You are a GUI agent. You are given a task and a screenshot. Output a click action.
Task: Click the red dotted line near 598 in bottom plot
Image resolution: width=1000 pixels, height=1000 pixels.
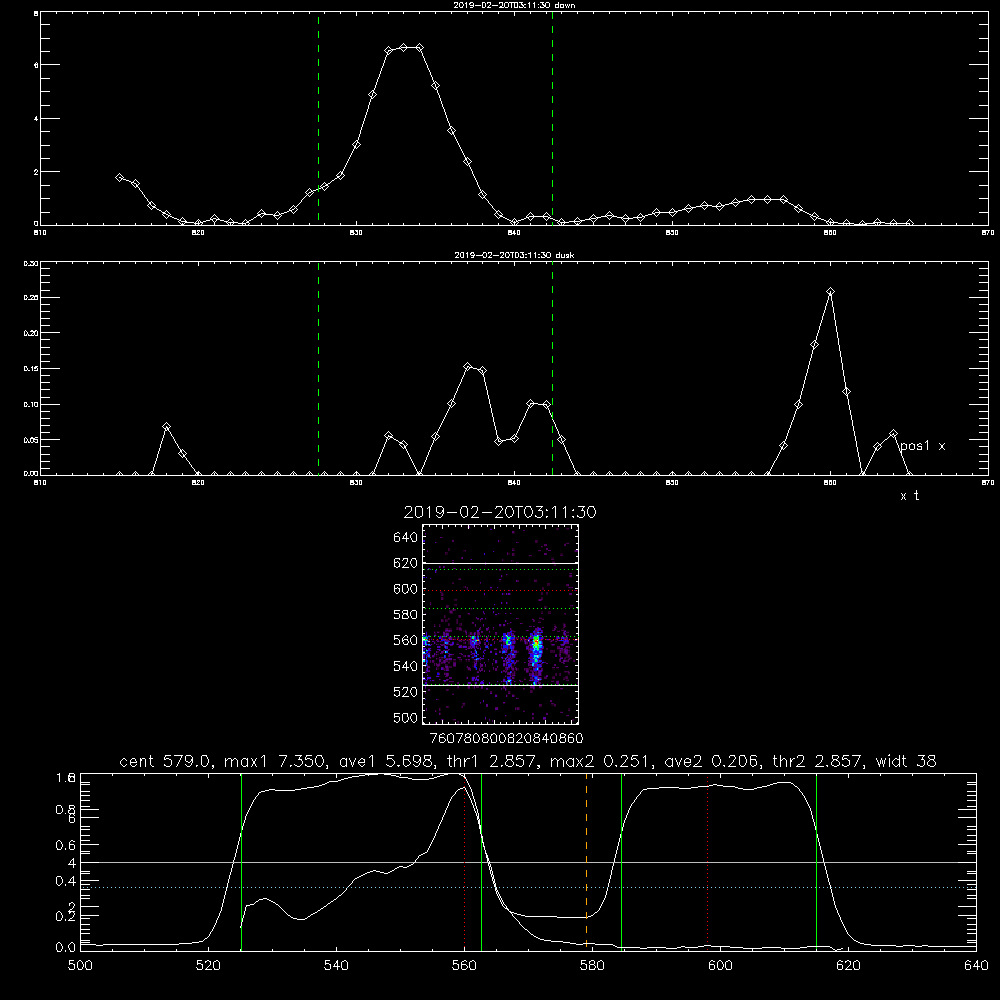click(707, 861)
